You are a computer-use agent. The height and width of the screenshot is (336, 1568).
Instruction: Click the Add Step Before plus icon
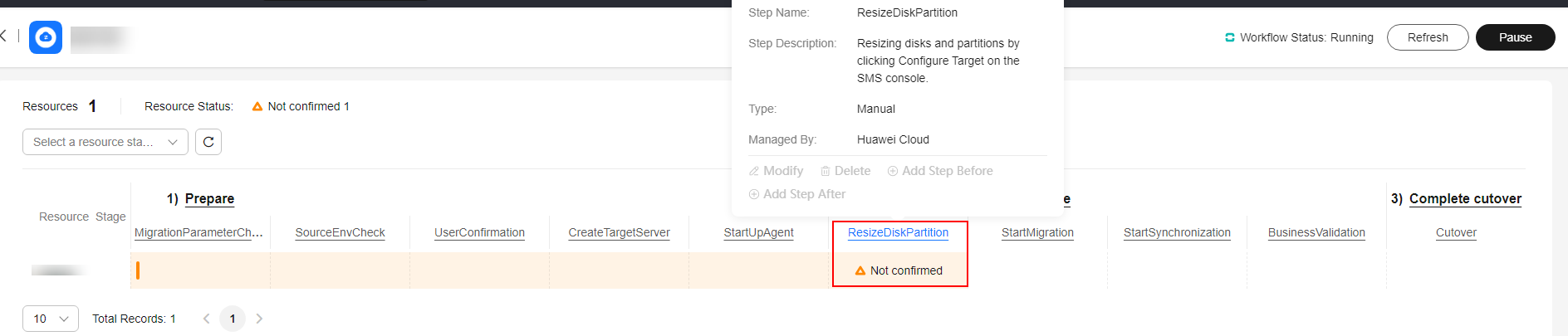point(893,171)
